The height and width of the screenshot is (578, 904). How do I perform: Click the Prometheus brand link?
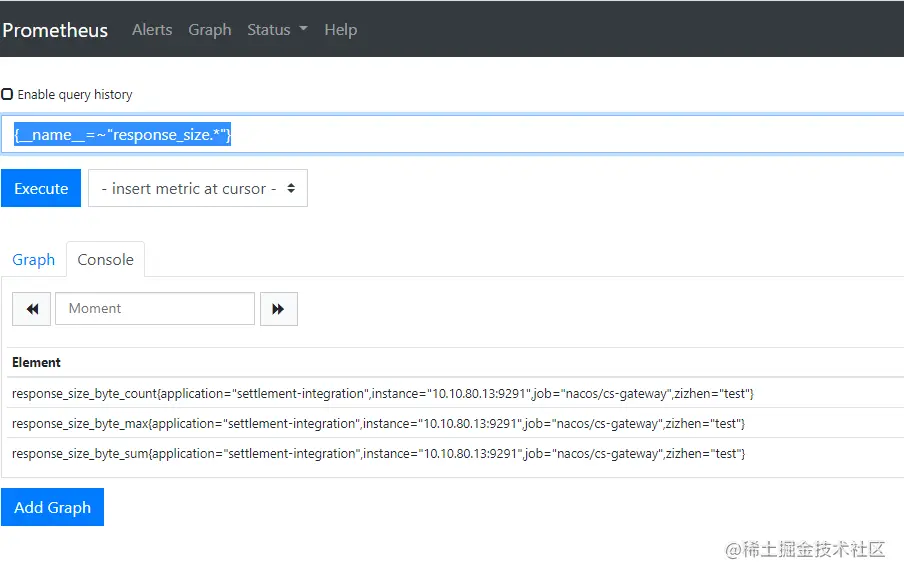pos(55,30)
